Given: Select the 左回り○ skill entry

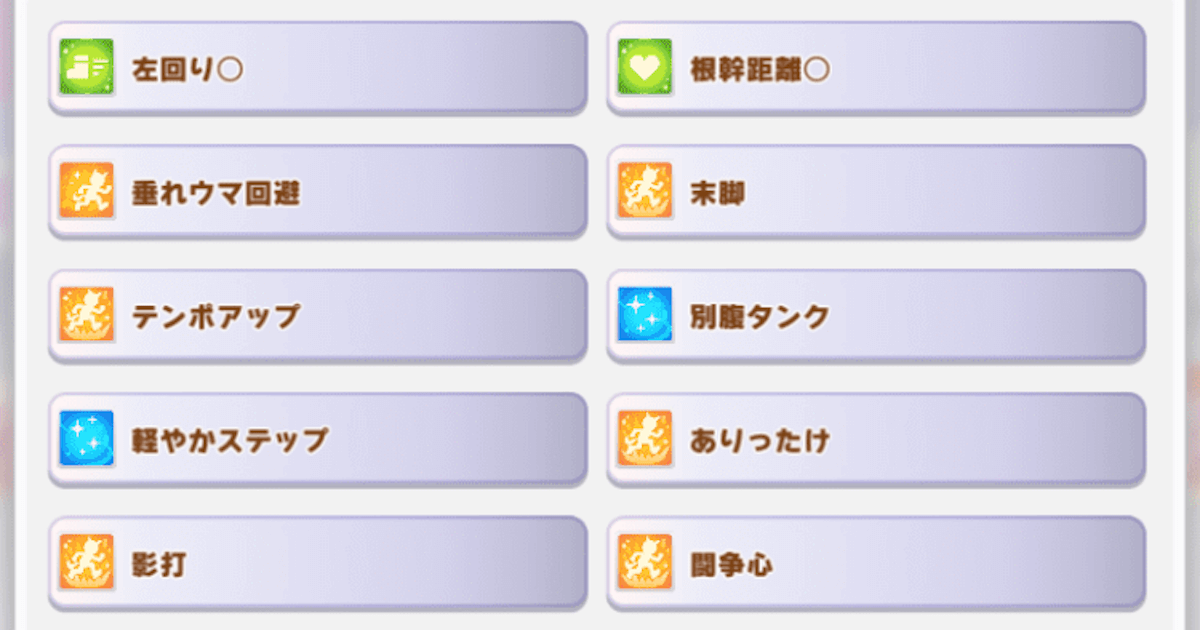Looking at the screenshot, I should (x=318, y=68).
